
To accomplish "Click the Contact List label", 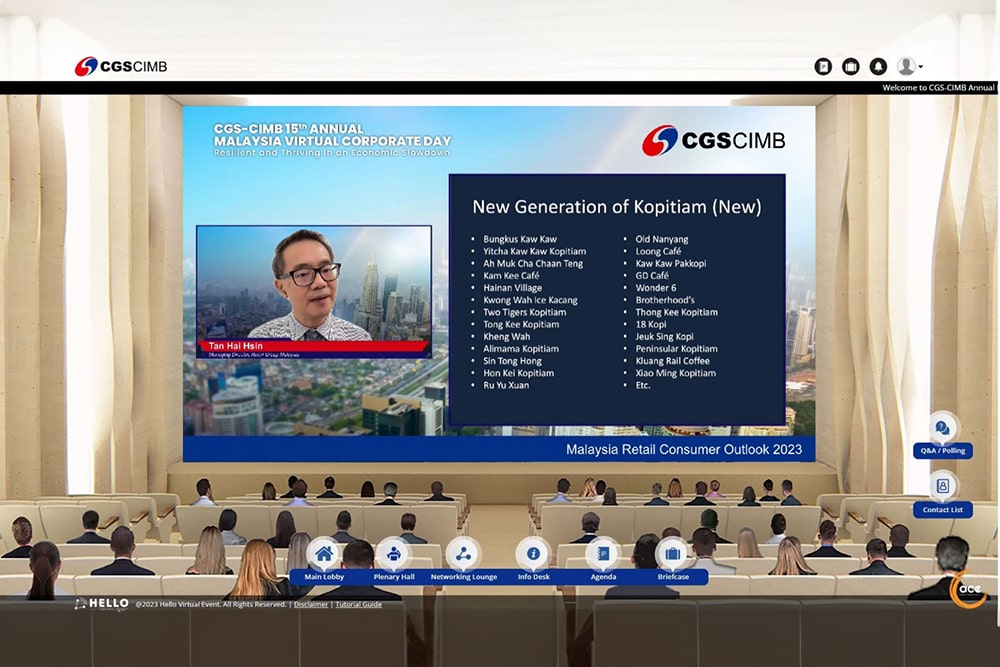I will click(x=943, y=509).
